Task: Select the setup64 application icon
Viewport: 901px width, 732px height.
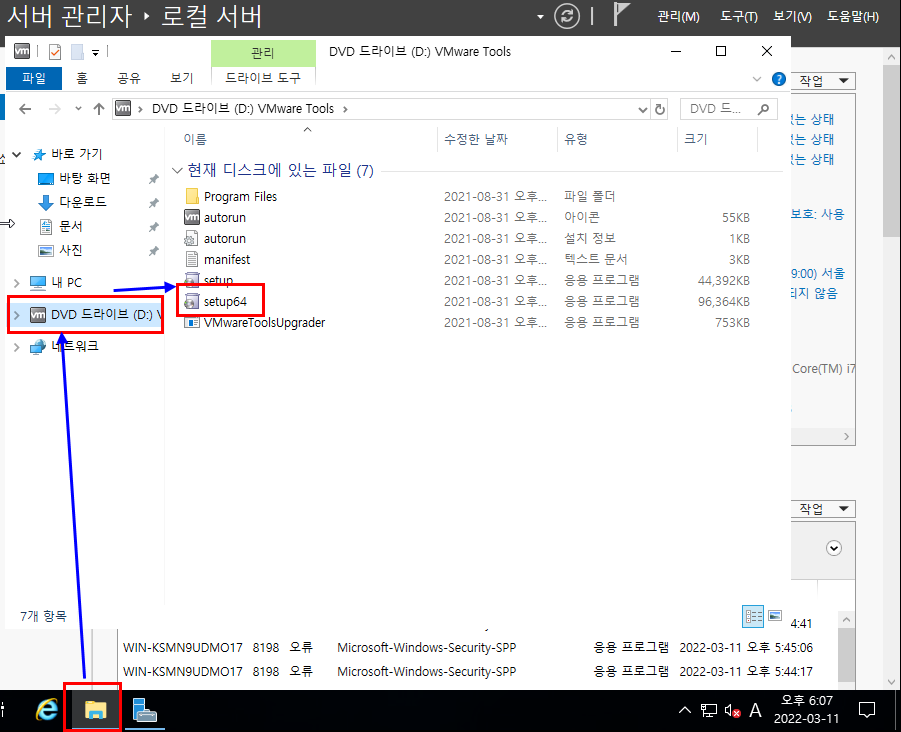Action: coord(192,301)
